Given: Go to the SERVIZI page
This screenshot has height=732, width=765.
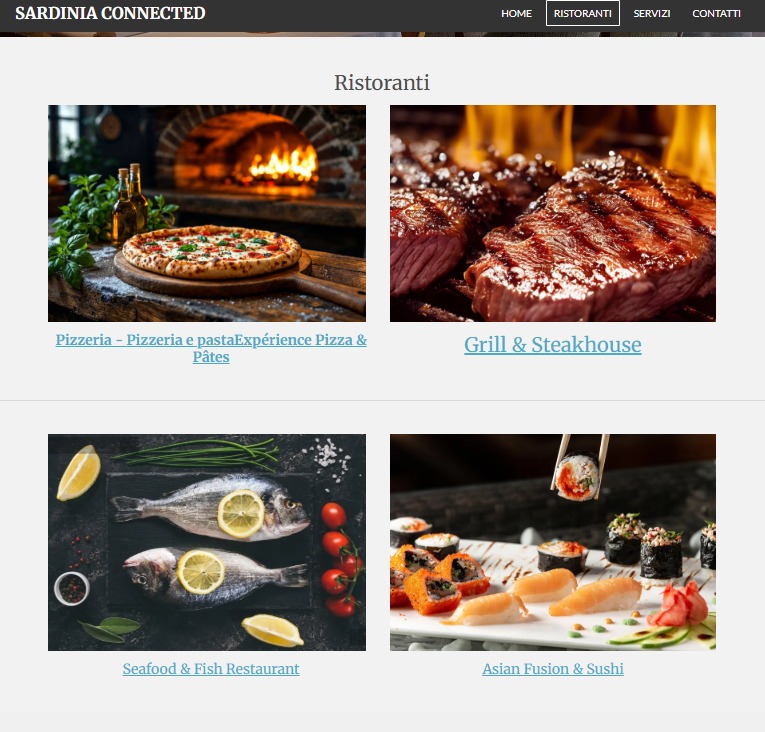Looking at the screenshot, I should click(651, 13).
